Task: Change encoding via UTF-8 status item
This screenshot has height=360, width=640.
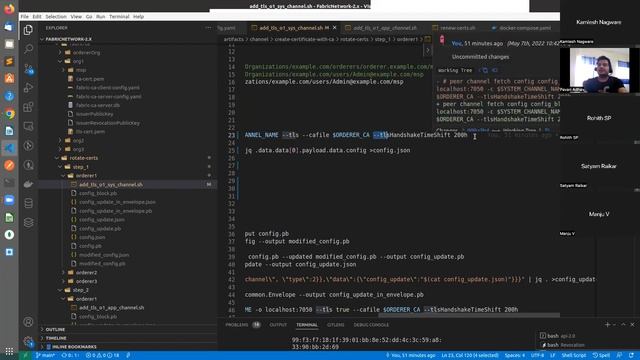Action: [x=537, y=356]
